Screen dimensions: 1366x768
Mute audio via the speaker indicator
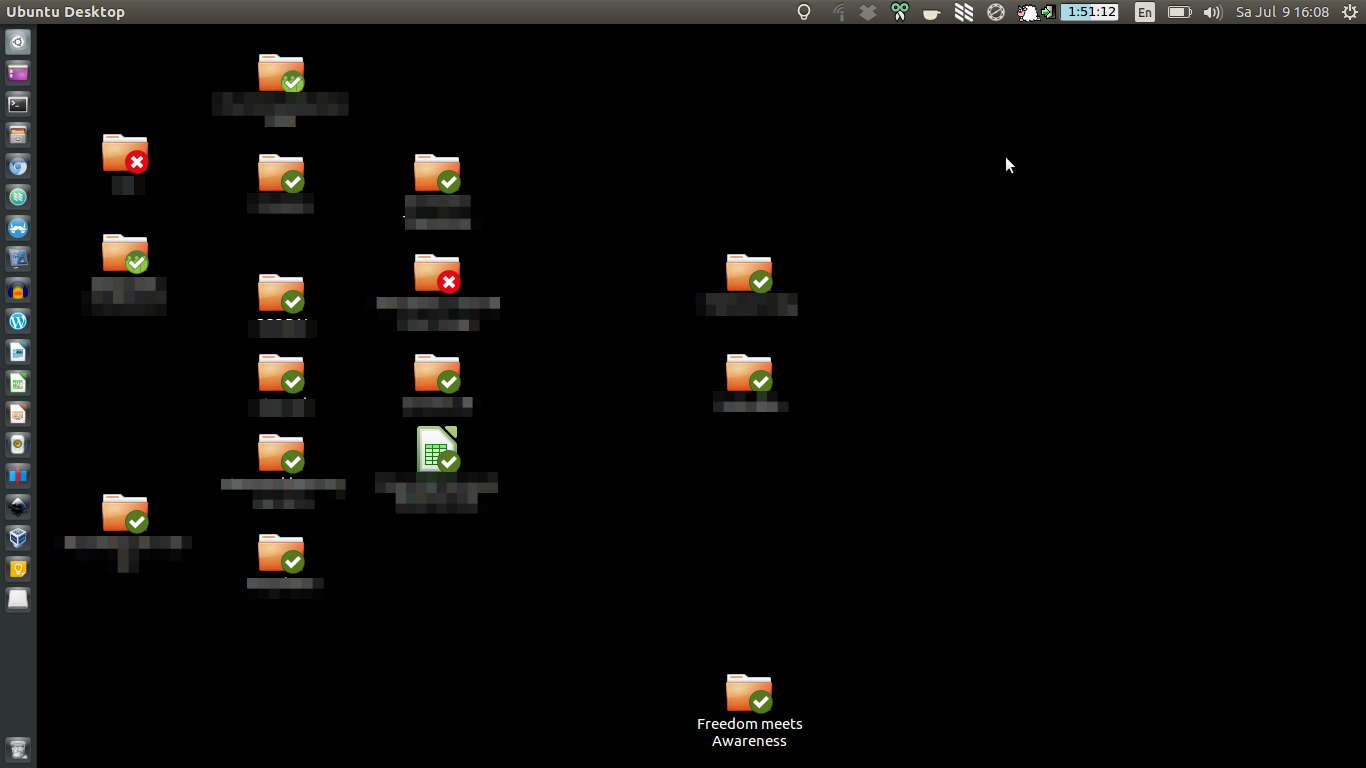1211,12
